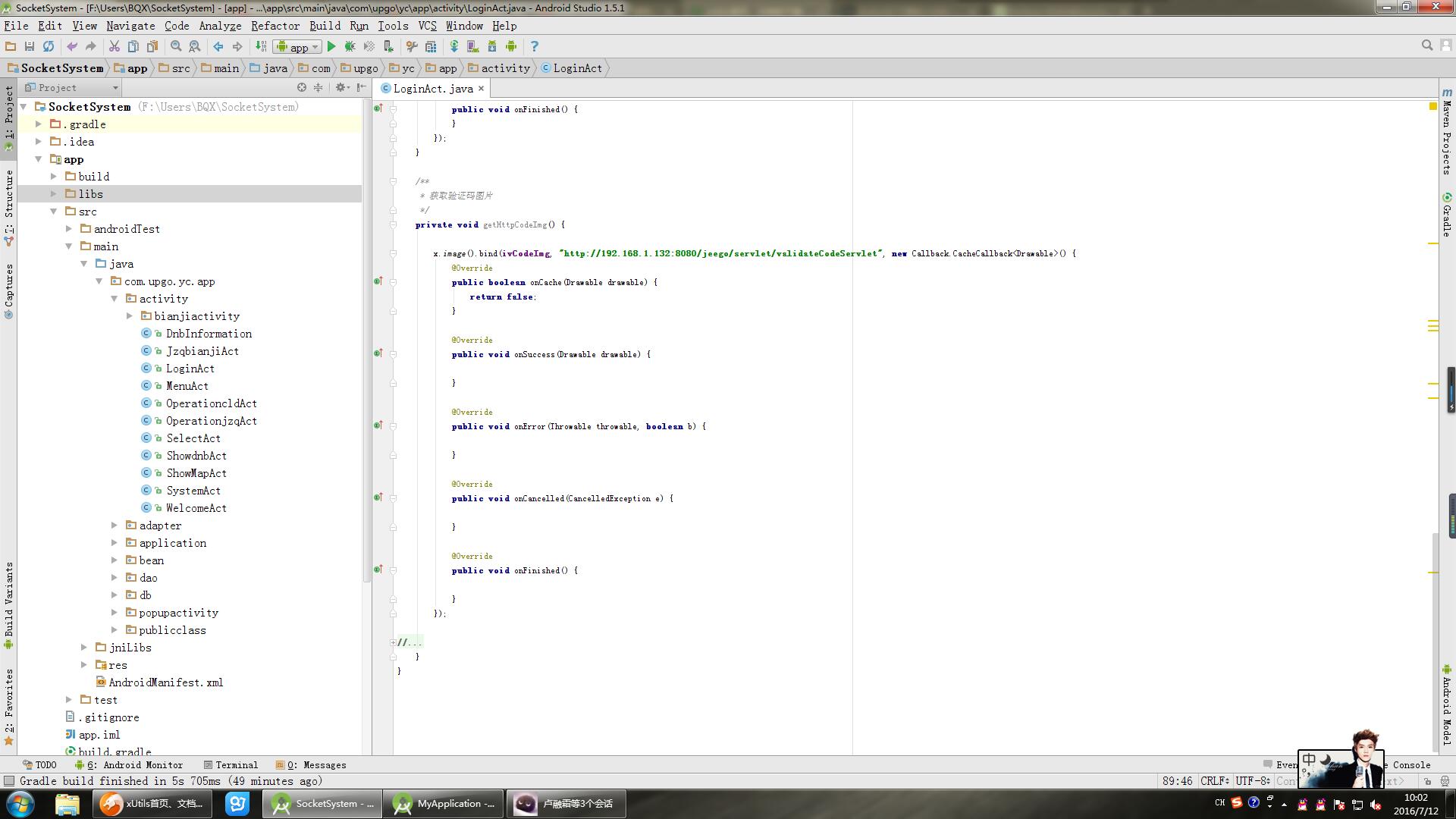Viewport: 1456px width, 819px height.
Task: Open Project panel gear settings dropdown
Action: [342, 87]
